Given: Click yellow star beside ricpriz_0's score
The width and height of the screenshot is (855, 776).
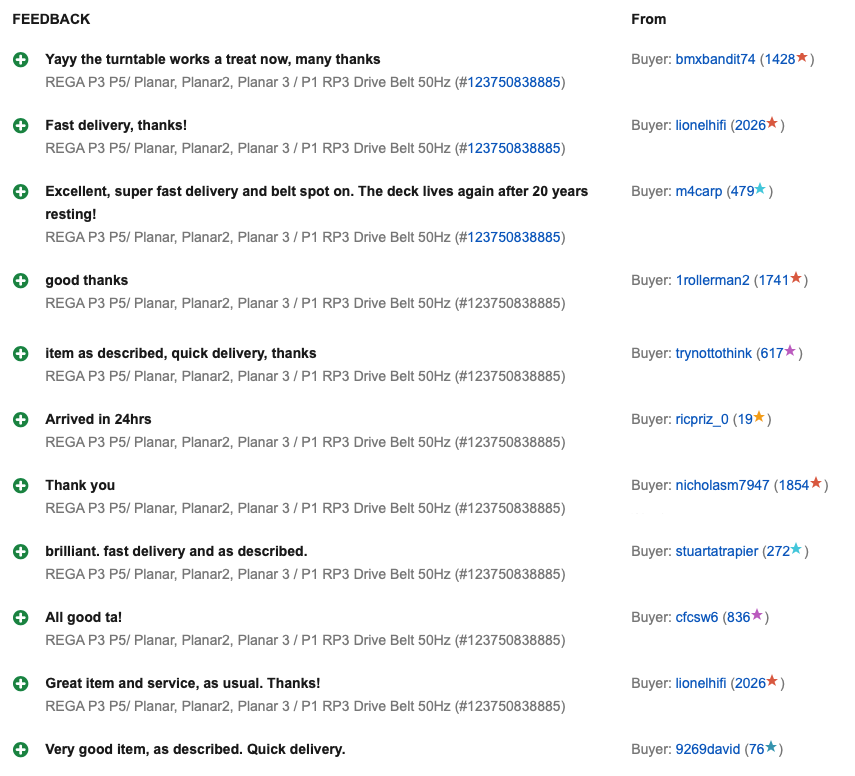Looking at the screenshot, I should pyautogui.click(x=759, y=418).
